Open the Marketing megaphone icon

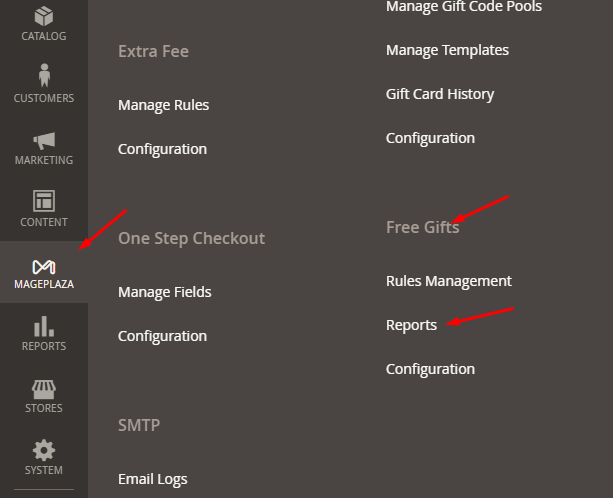pyautogui.click(x=43, y=140)
